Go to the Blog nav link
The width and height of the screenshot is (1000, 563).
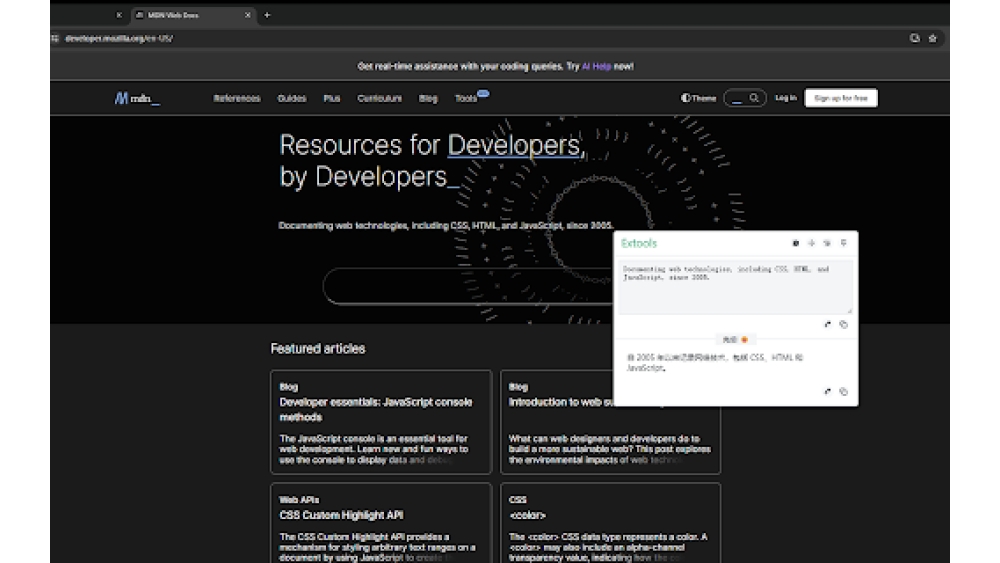[x=428, y=98]
